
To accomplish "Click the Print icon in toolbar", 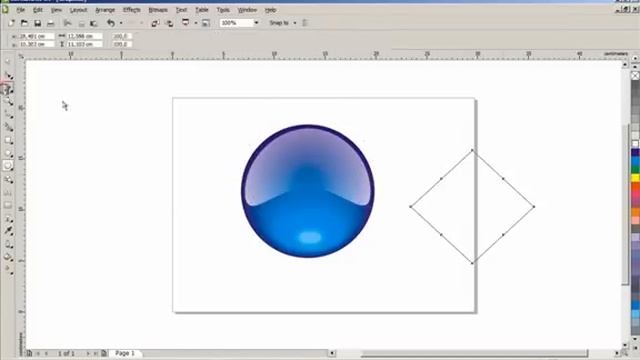I will 50,23.
